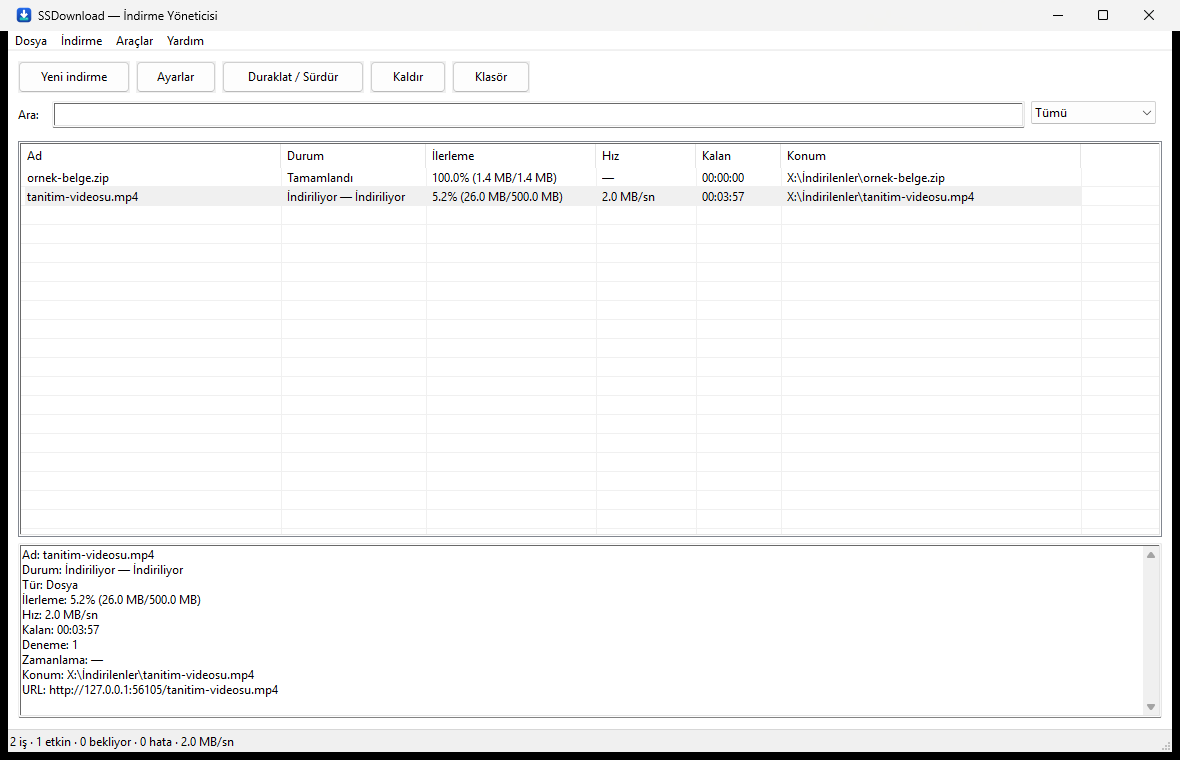Open the Araçlar menu
The height and width of the screenshot is (760, 1180).
tap(135, 41)
